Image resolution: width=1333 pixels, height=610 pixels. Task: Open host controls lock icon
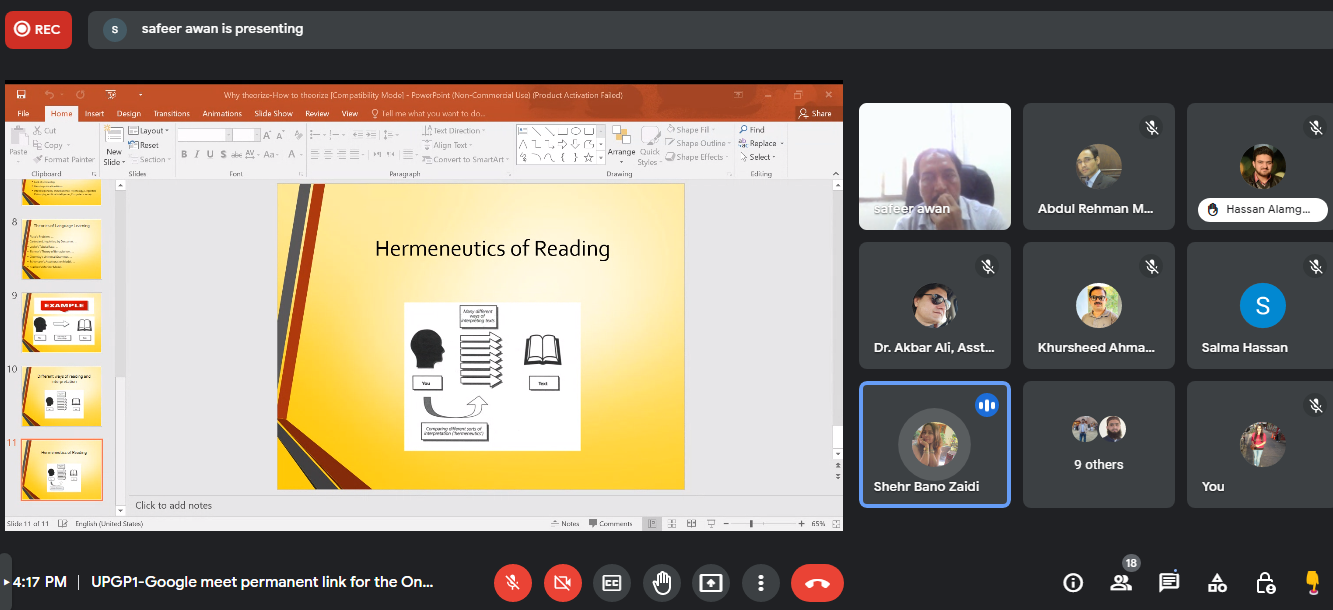click(1265, 583)
